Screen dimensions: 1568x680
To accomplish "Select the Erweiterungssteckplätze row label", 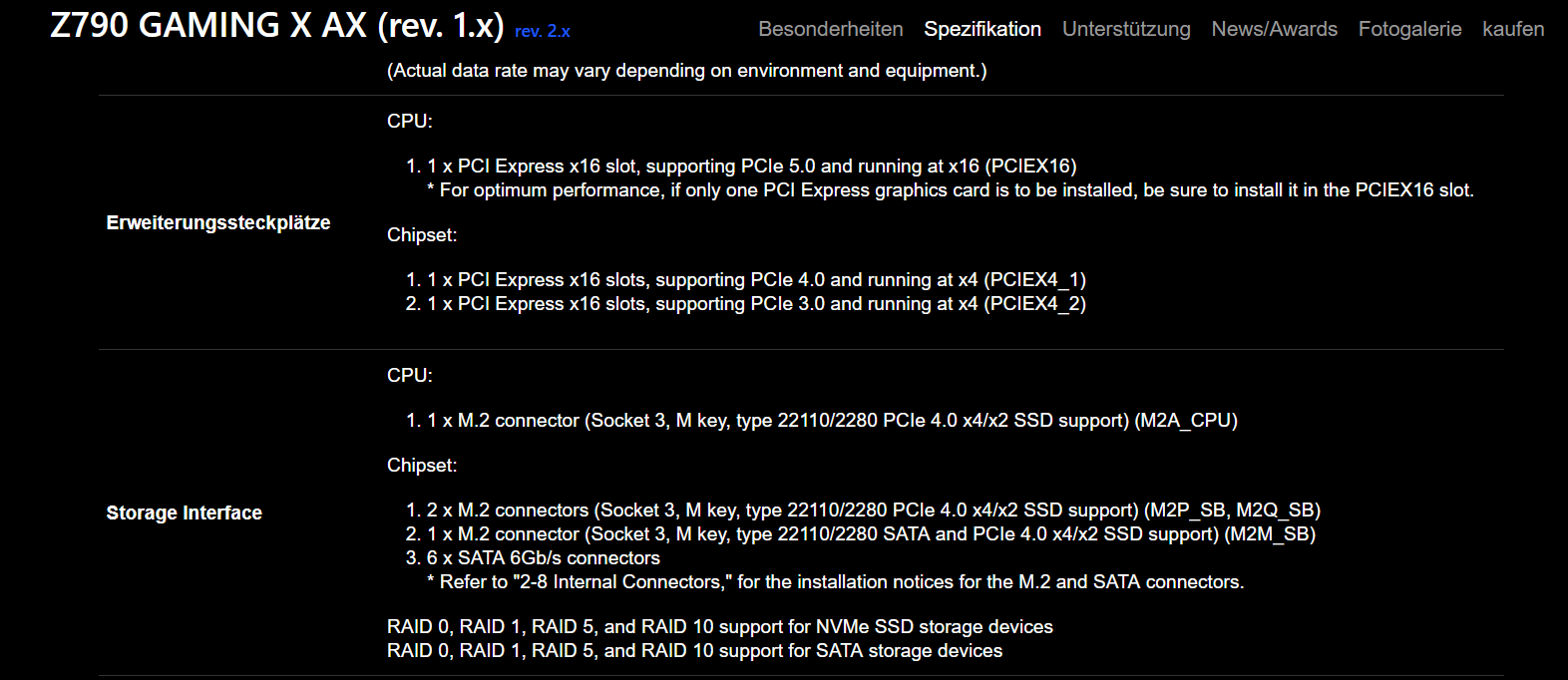I will pyautogui.click(x=218, y=222).
